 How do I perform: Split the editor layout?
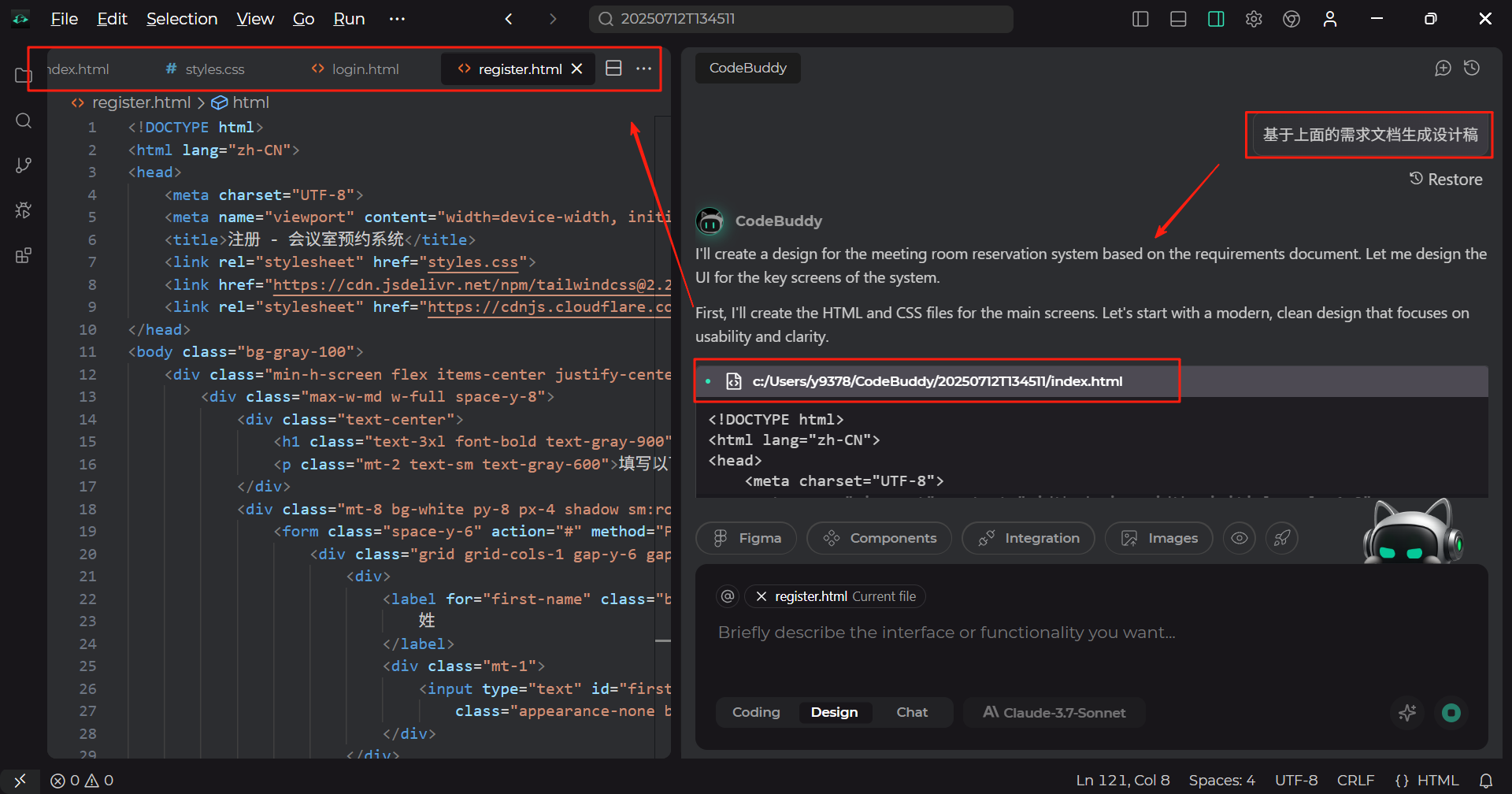[613, 69]
